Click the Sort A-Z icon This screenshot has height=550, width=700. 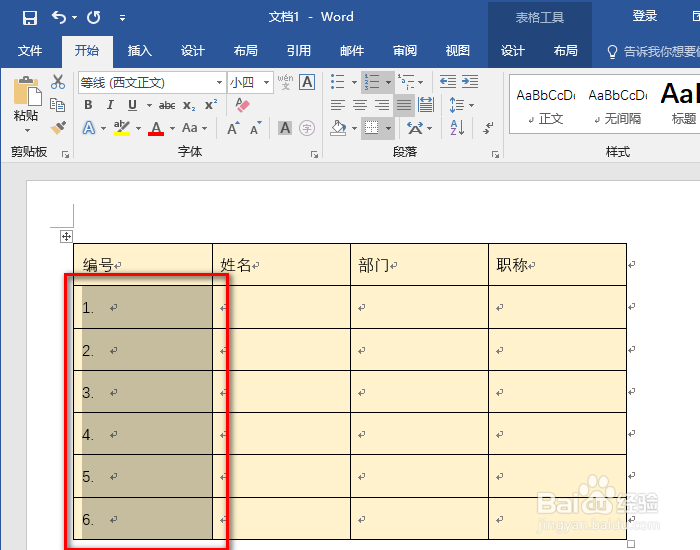[457, 128]
